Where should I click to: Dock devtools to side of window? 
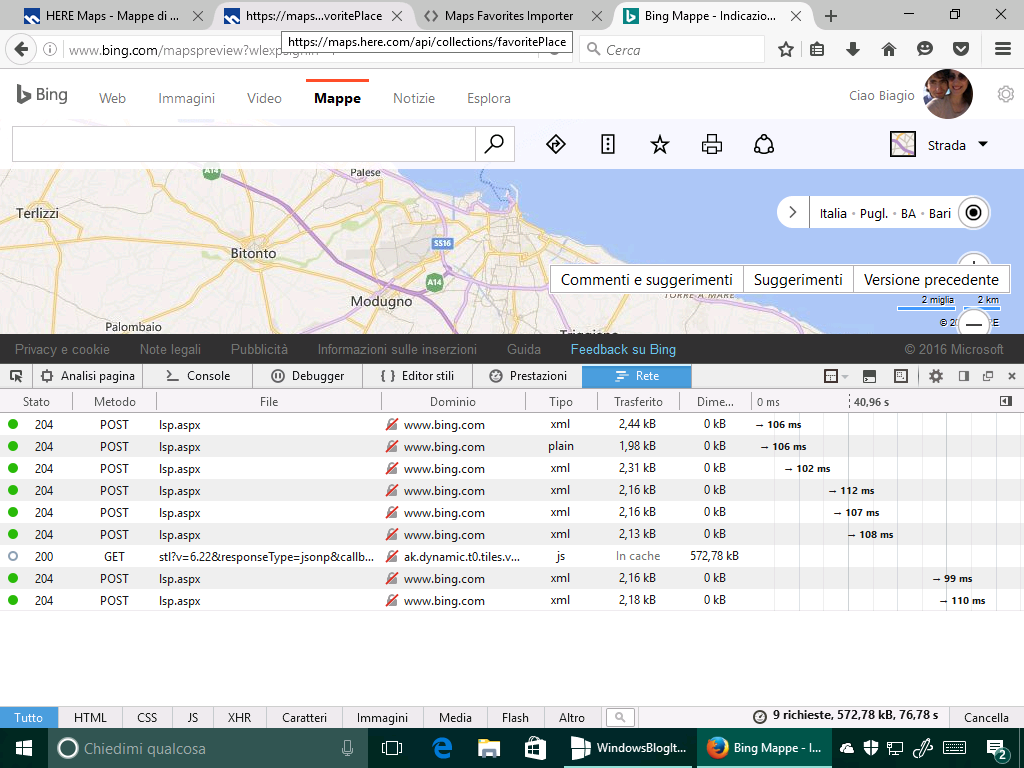(963, 376)
